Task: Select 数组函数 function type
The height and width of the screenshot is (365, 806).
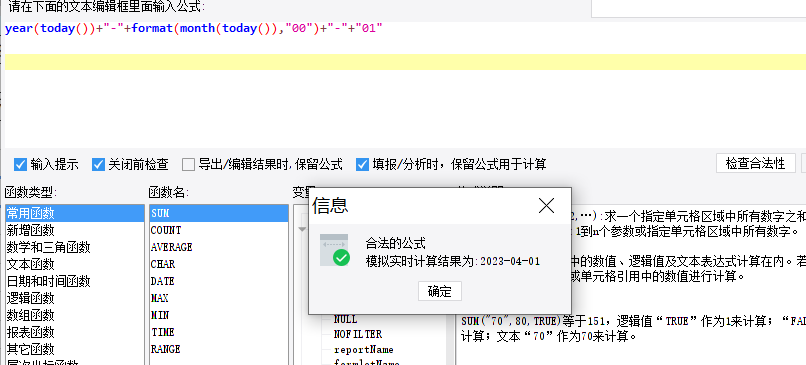Action: pos(75,315)
